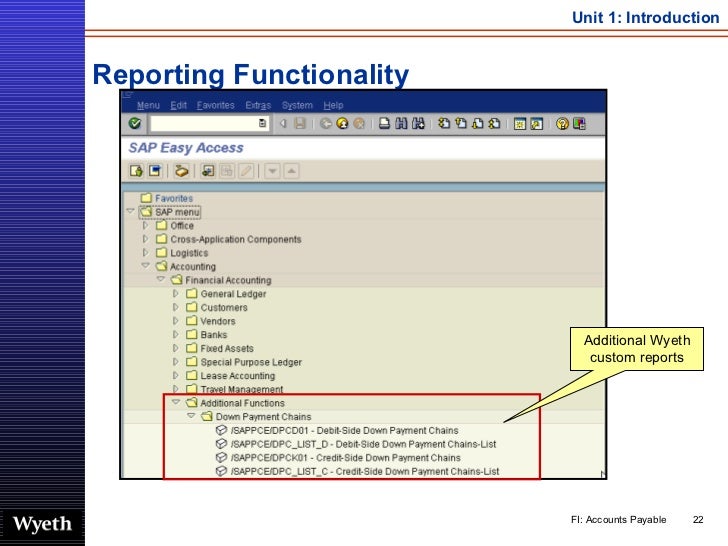Open the Edit menu
Image resolution: width=728 pixels, height=546 pixels.
178,105
